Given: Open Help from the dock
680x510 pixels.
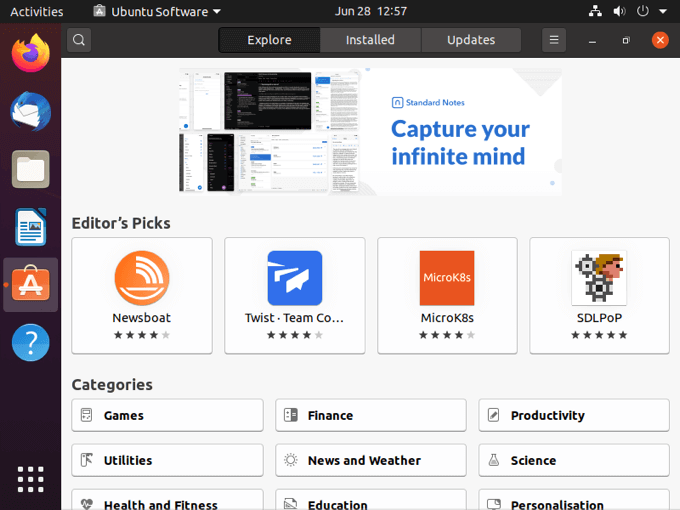Looking at the screenshot, I should click(x=31, y=343).
